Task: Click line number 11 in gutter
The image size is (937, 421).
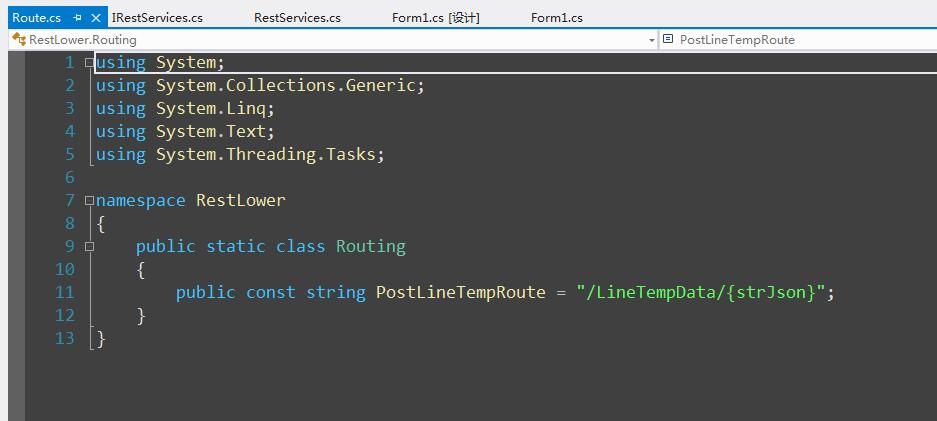Action: coord(65,292)
